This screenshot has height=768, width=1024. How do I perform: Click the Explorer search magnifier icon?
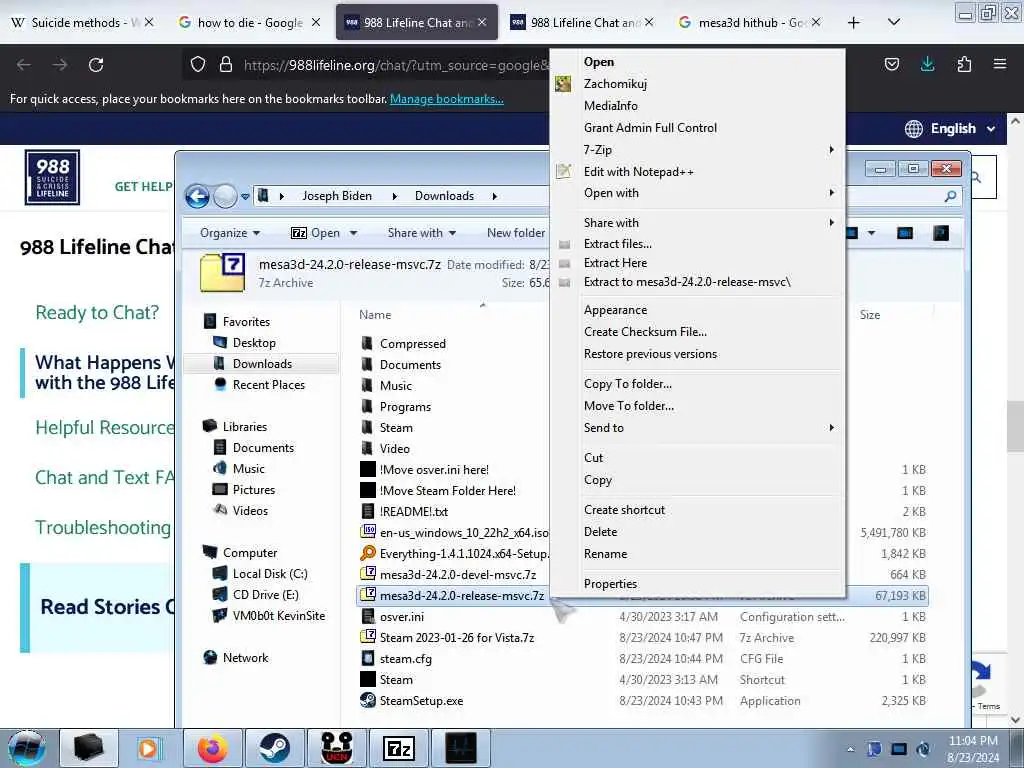tap(950, 195)
